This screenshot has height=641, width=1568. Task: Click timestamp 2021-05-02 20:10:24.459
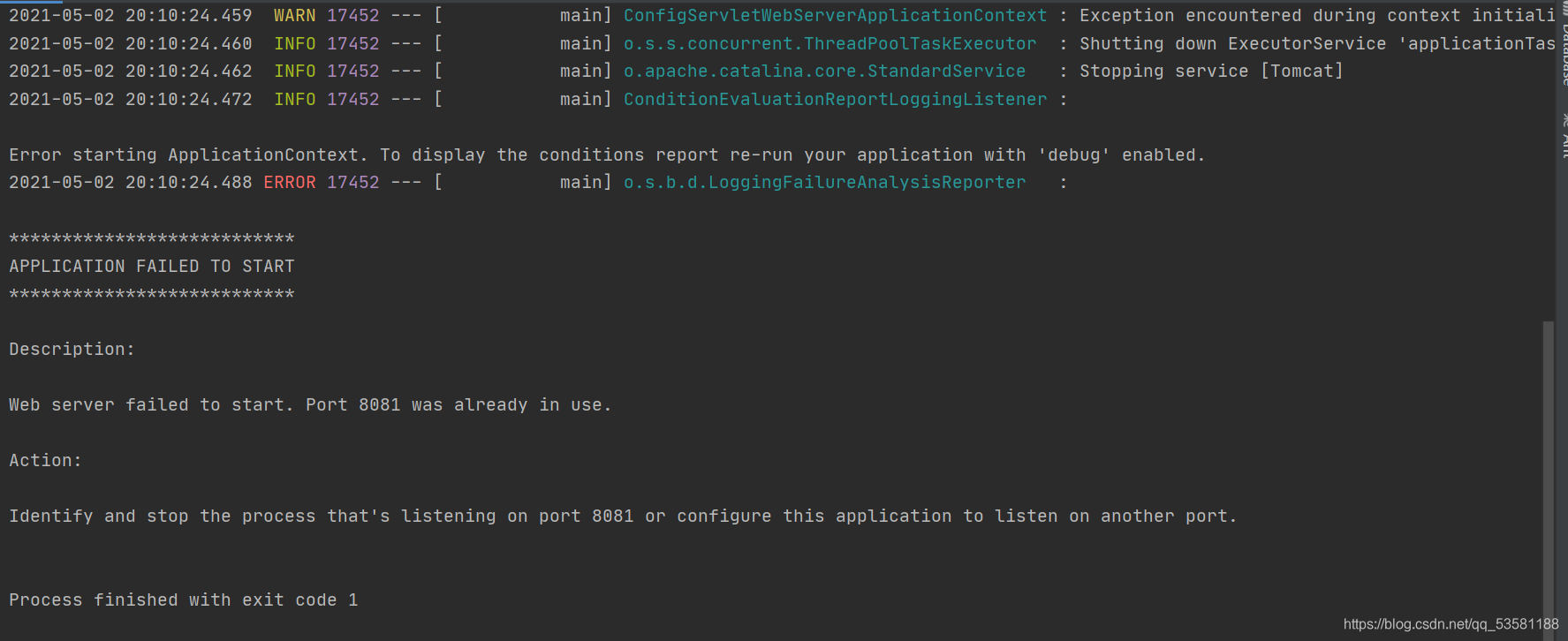pyautogui.click(x=130, y=16)
